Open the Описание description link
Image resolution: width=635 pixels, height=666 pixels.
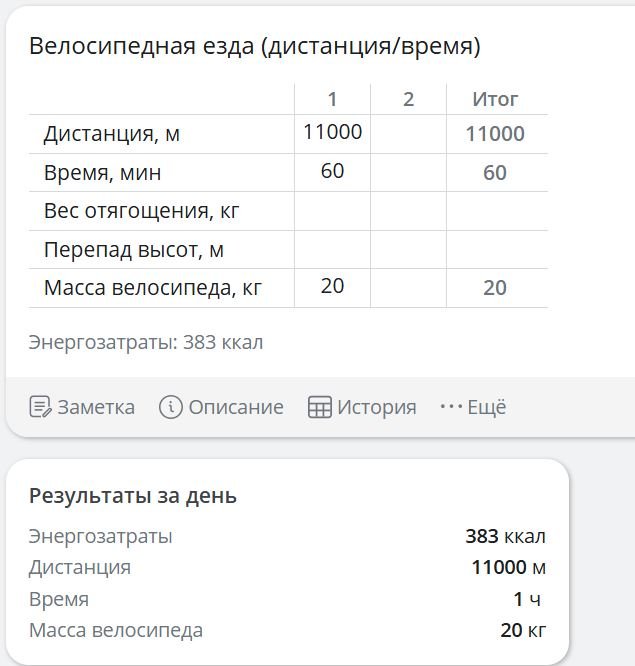point(235,407)
